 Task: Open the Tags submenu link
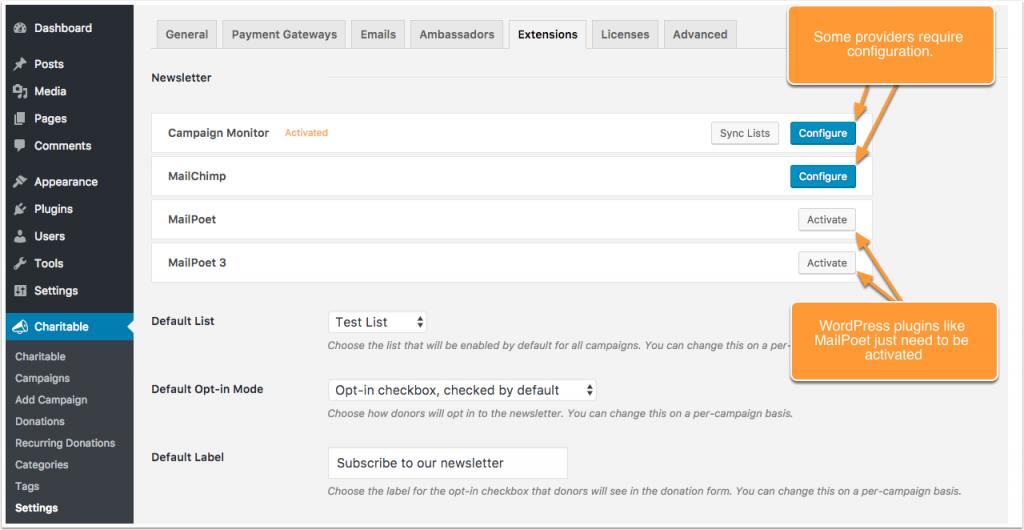[x=27, y=486]
